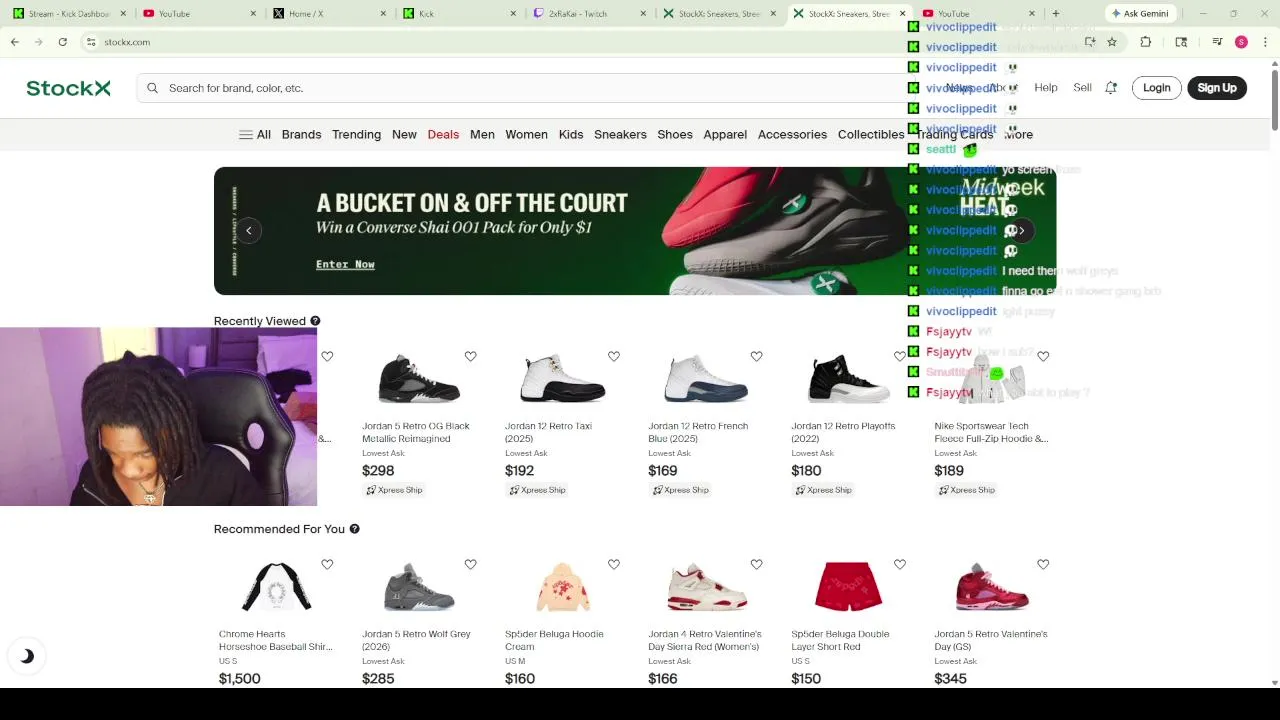The height and width of the screenshot is (720, 1280).
Task: Show Recently Viewed help question icon
Action: click(x=315, y=321)
